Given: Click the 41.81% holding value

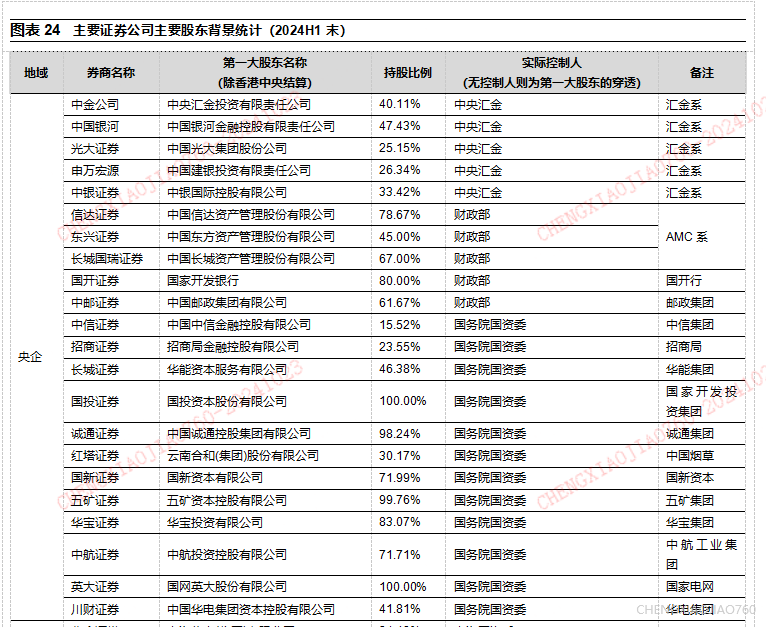Looking at the screenshot, I should pos(400,609).
